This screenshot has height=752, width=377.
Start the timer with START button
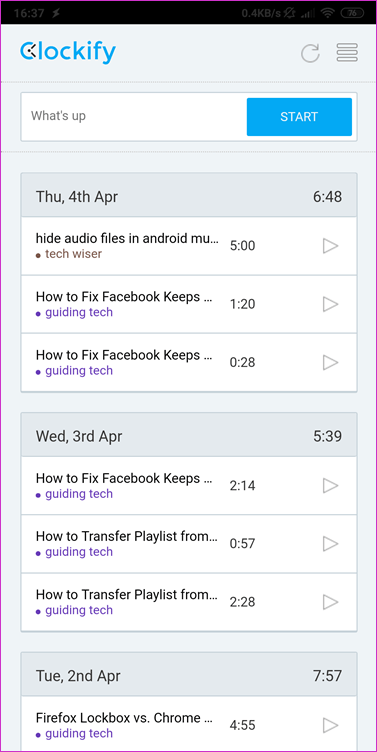pos(299,117)
